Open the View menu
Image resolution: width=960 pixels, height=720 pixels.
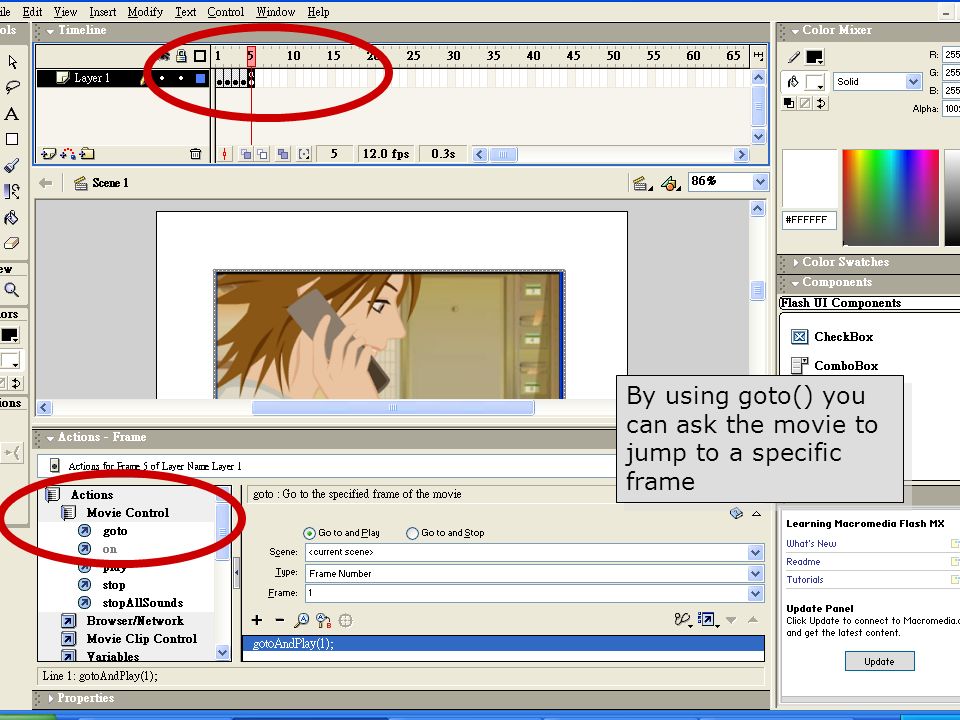click(x=66, y=12)
